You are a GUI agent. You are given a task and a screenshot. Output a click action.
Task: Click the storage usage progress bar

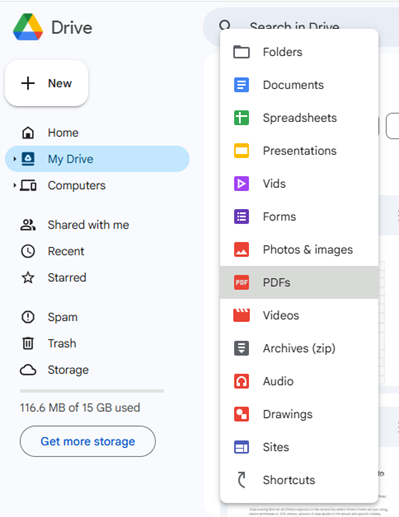(92, 391)
